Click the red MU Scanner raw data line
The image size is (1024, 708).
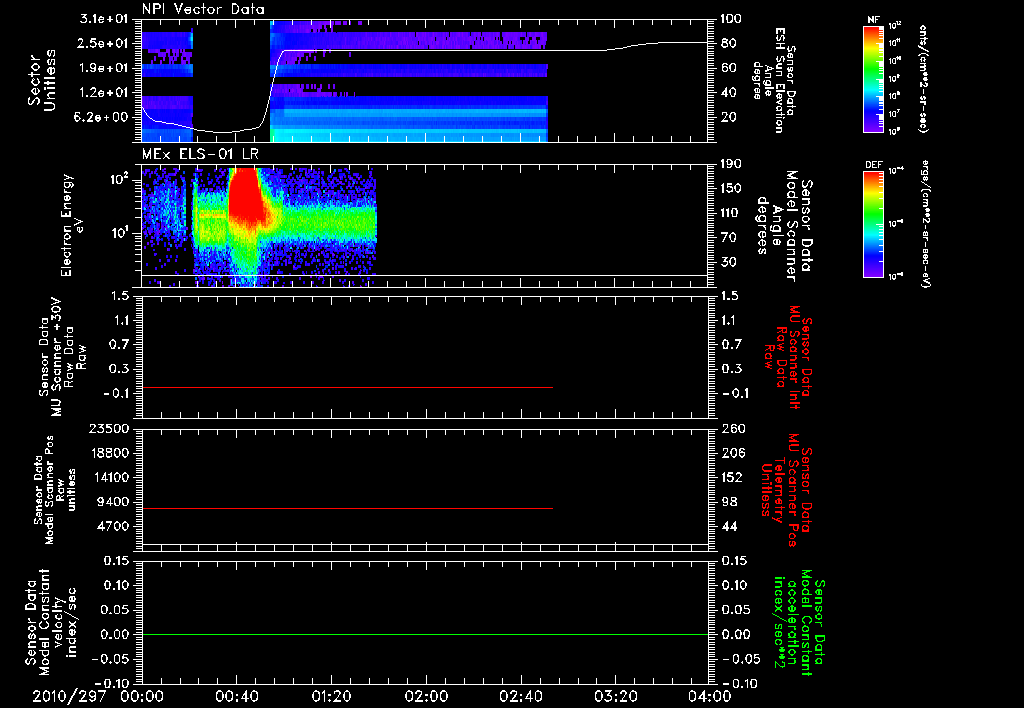[347, 387]
